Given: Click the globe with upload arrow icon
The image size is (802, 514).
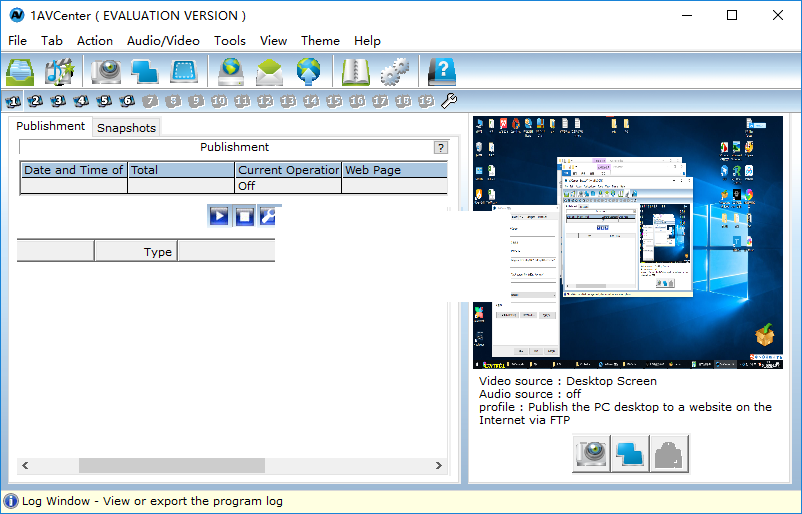Looking at the screenshot, I should (308, 72).
